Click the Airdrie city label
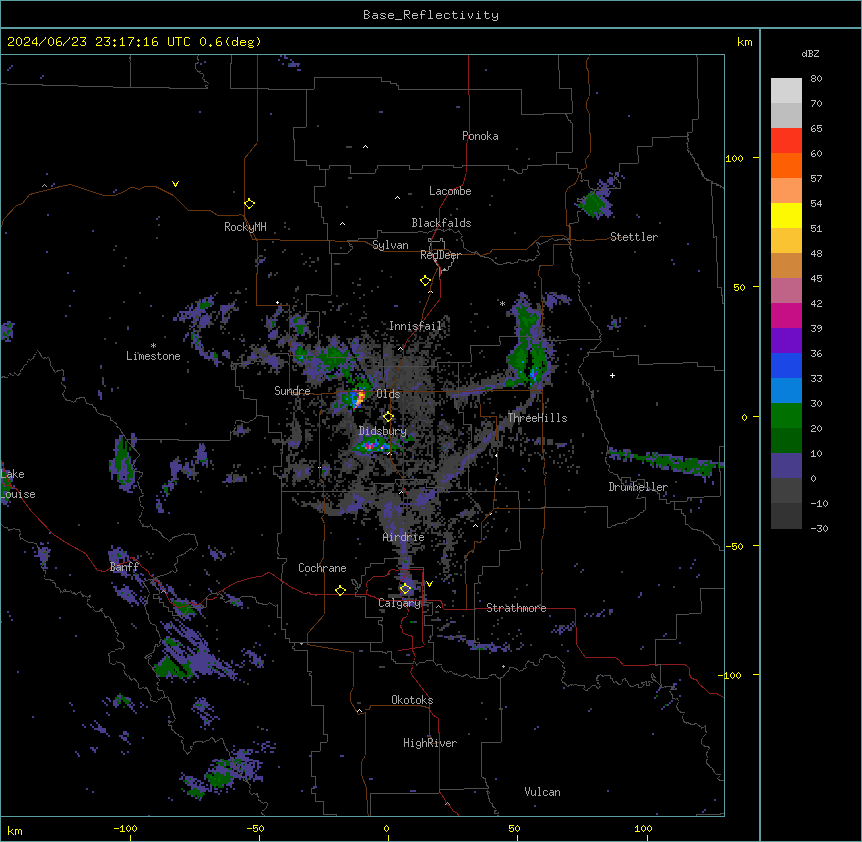Image resolution: width=862 pixels, height=842 pixels. coord(404,537)
